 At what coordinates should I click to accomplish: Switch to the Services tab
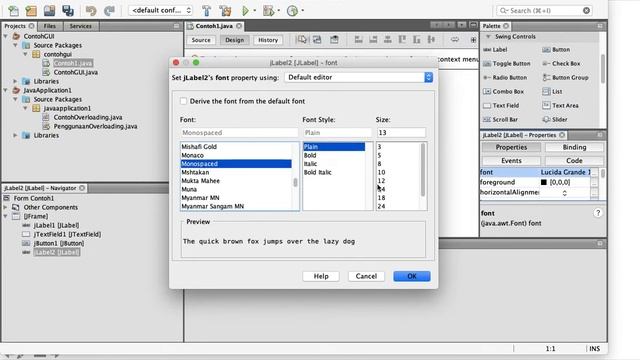tap(80, 26)
